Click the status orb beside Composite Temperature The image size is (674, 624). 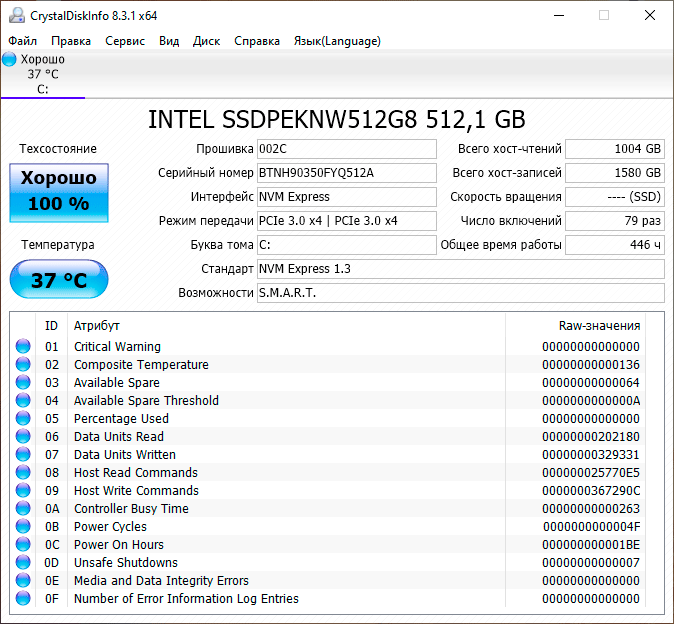23,365
